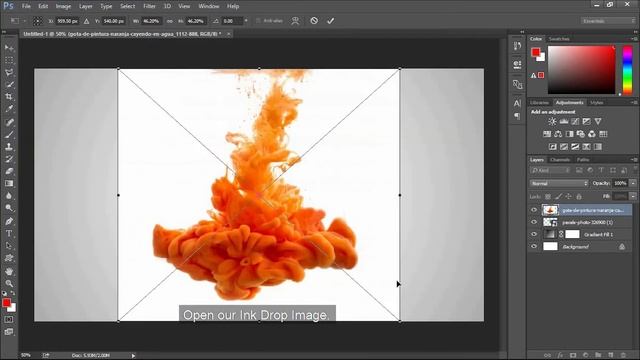Click the foreground color swatch in toolbar
640x360 pixels.
(6, 303)
